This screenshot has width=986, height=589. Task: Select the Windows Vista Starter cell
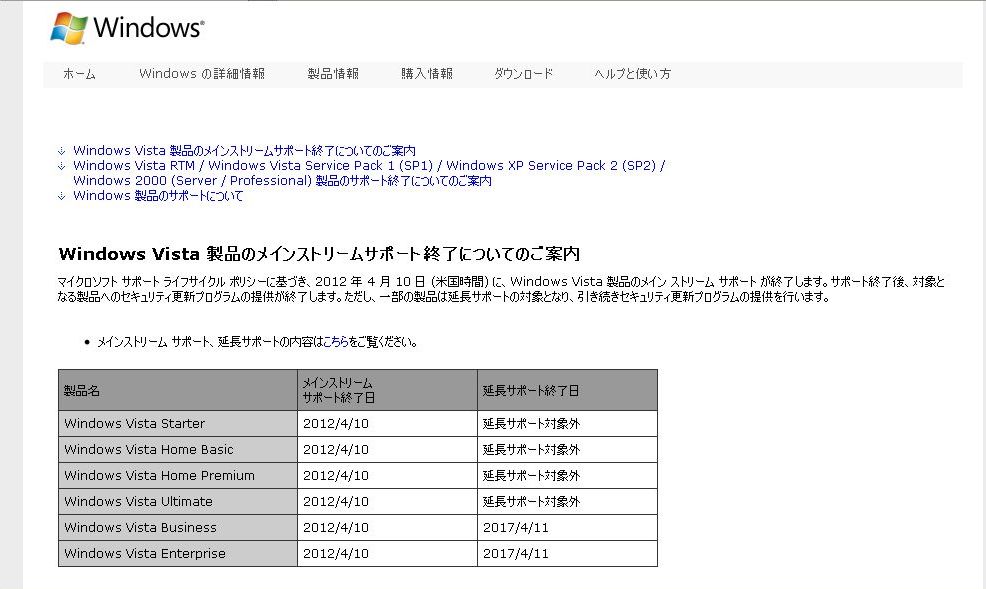(x=178, y=424)
